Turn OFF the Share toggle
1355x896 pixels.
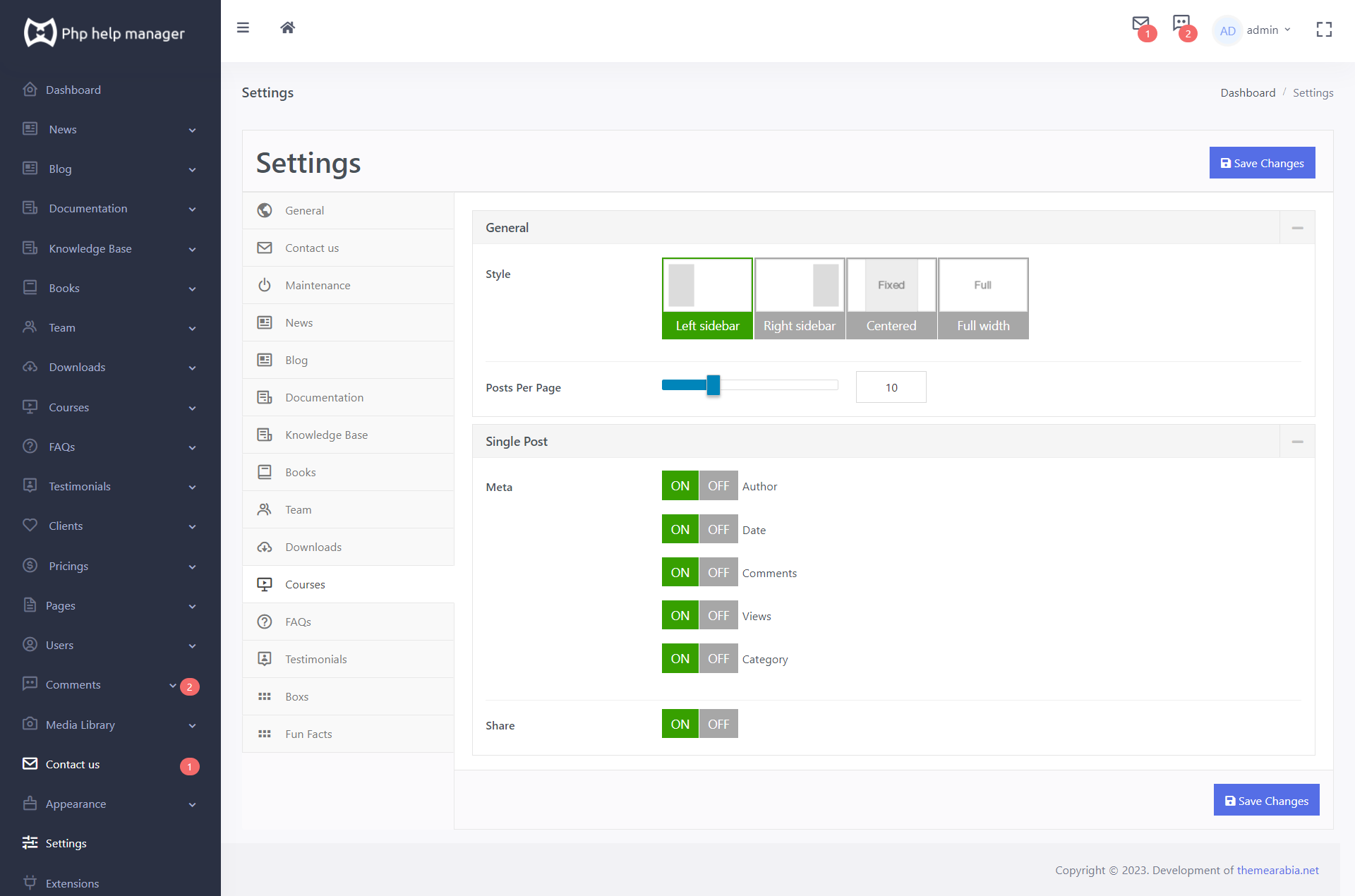coord(718,724)
